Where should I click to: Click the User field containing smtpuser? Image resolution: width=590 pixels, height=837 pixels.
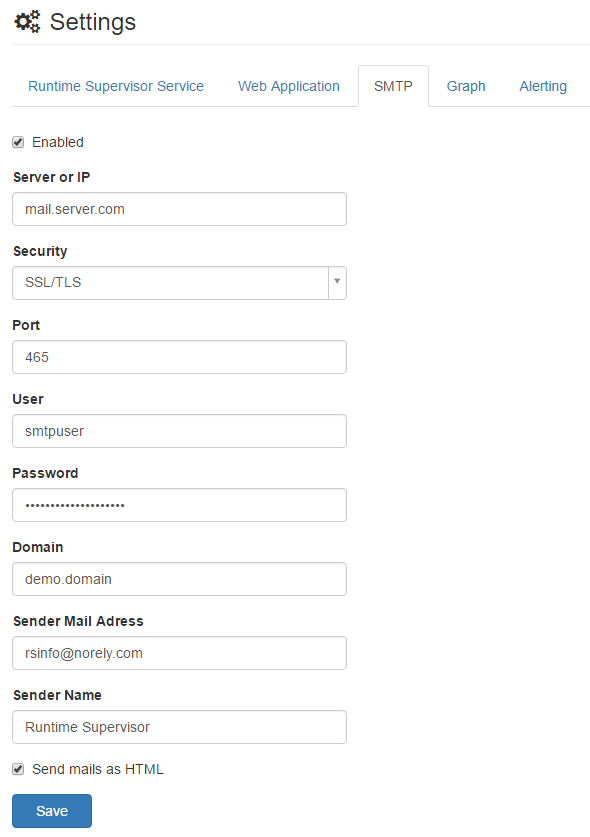click(x=179, y=431)
